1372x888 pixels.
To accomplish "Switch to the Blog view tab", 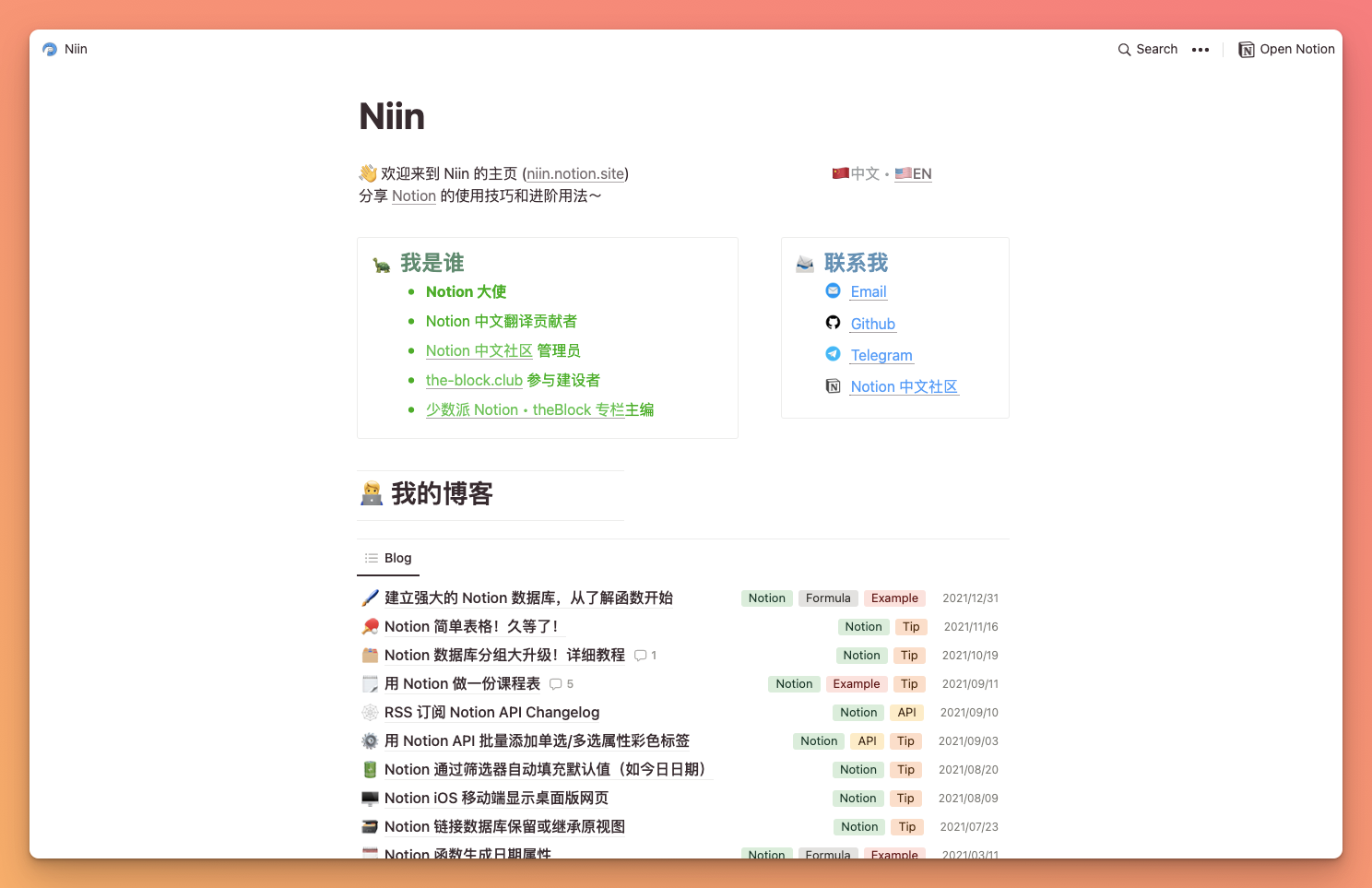I will (x=391, y=558).
